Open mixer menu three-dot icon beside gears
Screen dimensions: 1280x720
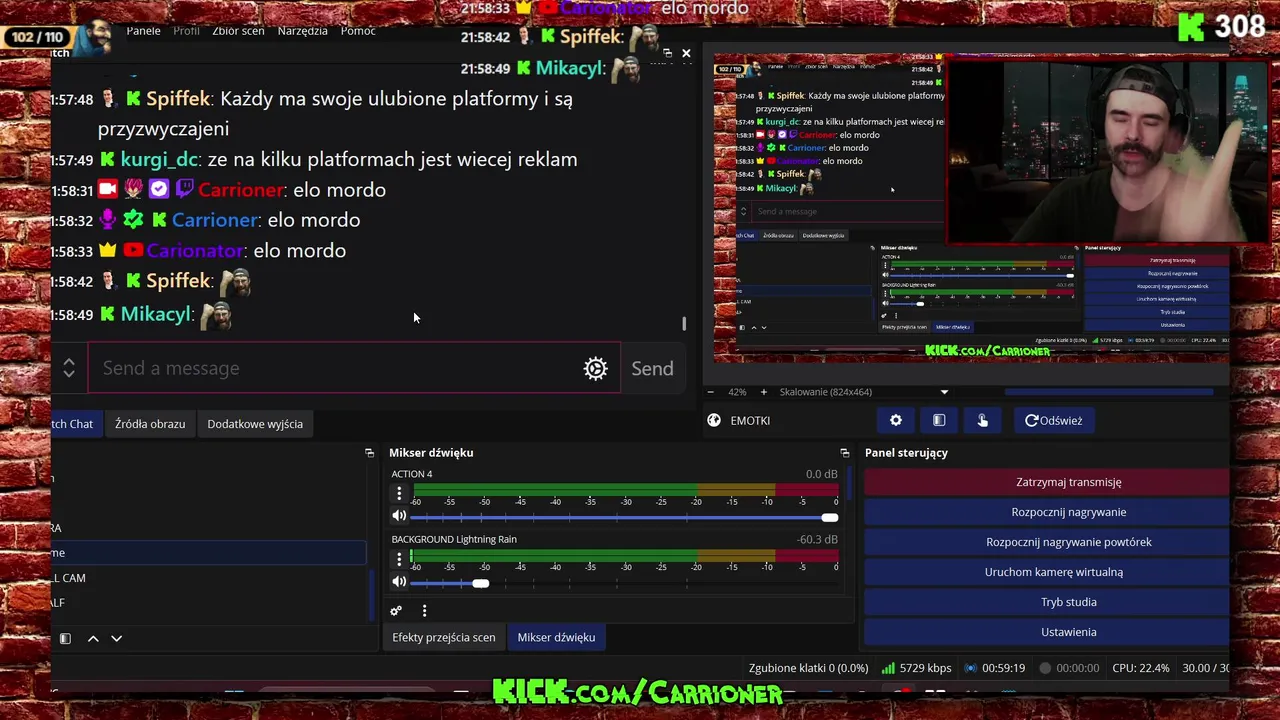pos(424,611)
